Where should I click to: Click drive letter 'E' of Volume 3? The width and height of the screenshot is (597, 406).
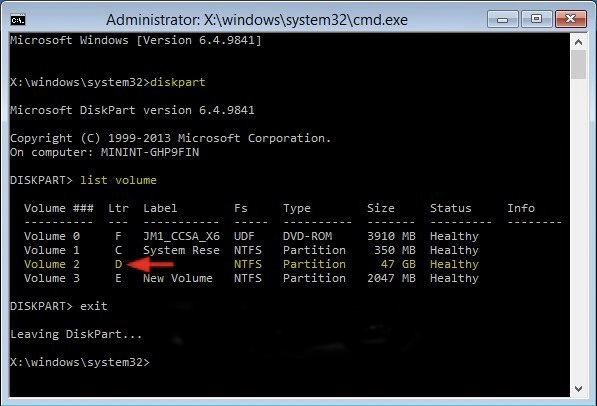(118, 278)
